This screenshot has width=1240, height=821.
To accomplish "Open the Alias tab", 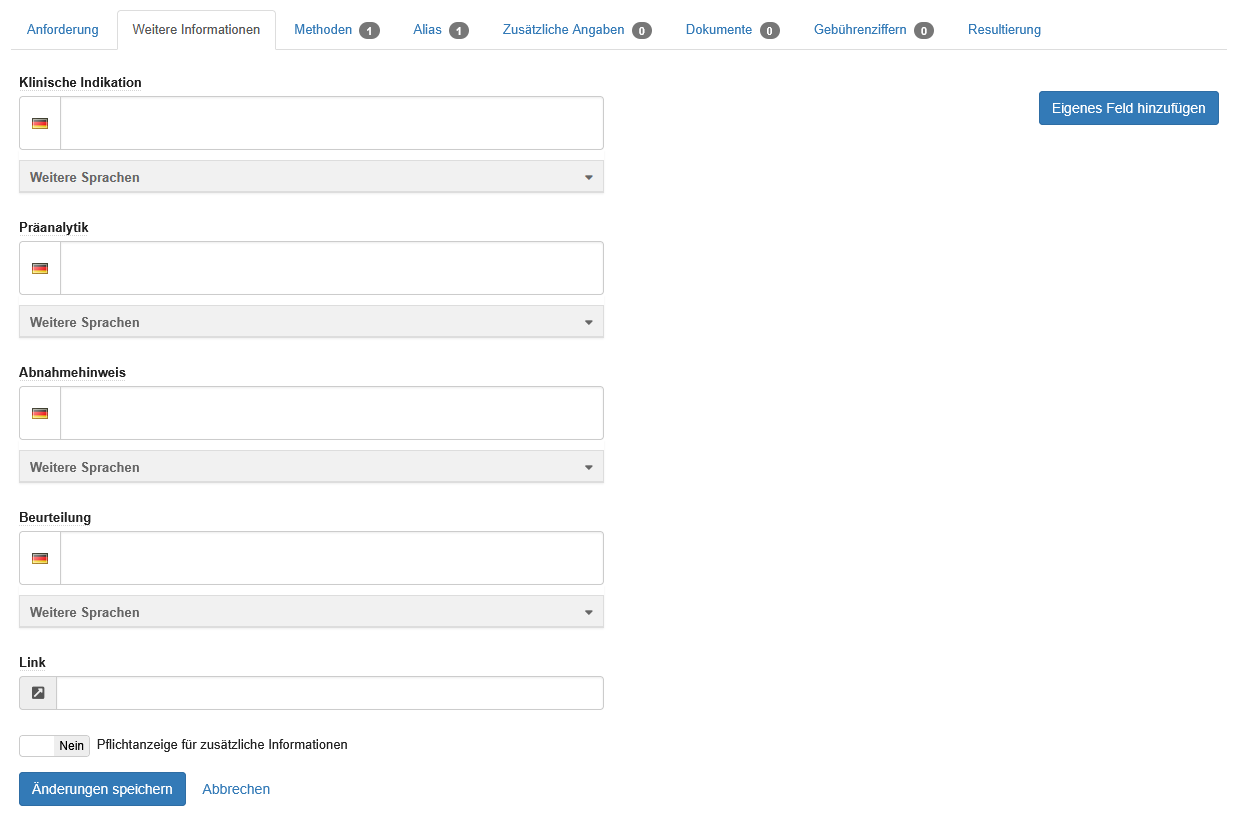I will pyautogui.click(x=440, y=30).
